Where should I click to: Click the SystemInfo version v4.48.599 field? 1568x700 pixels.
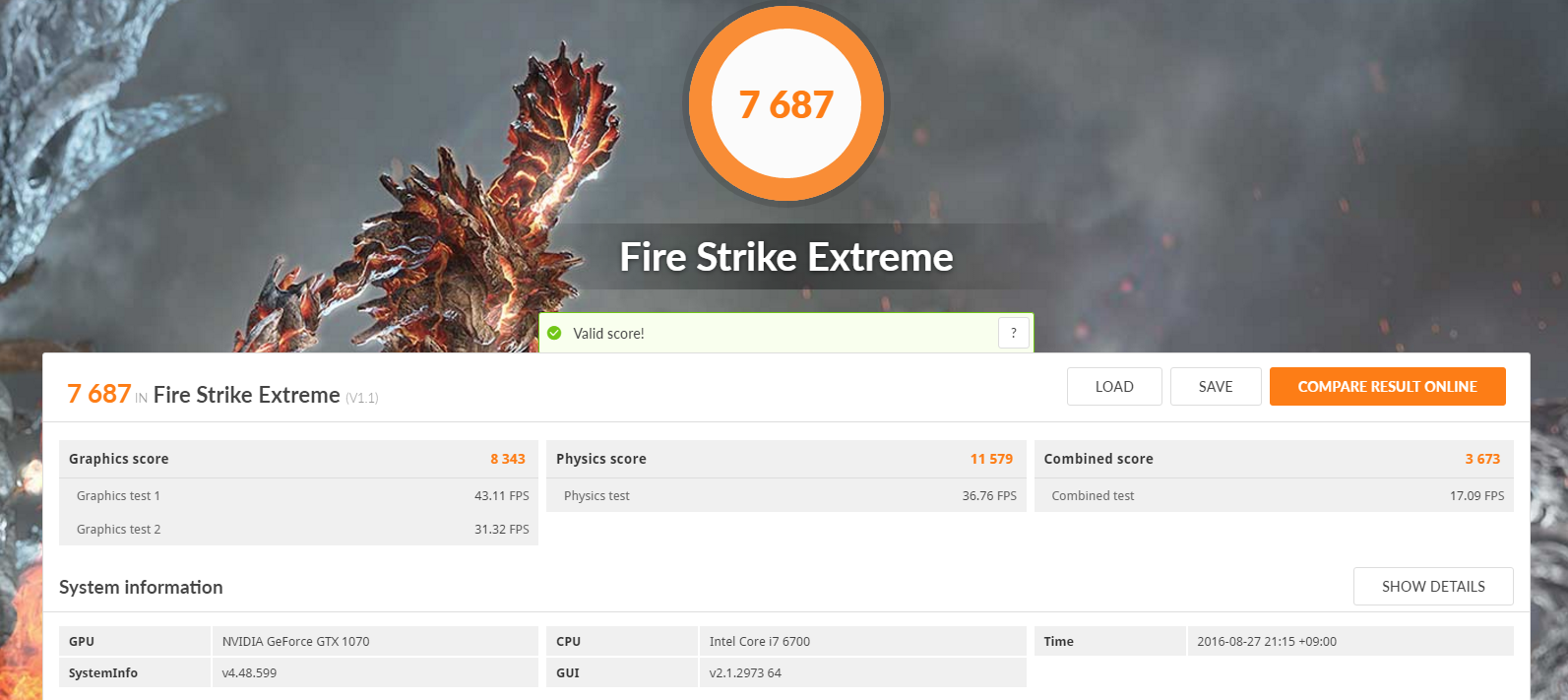point(375,672)
